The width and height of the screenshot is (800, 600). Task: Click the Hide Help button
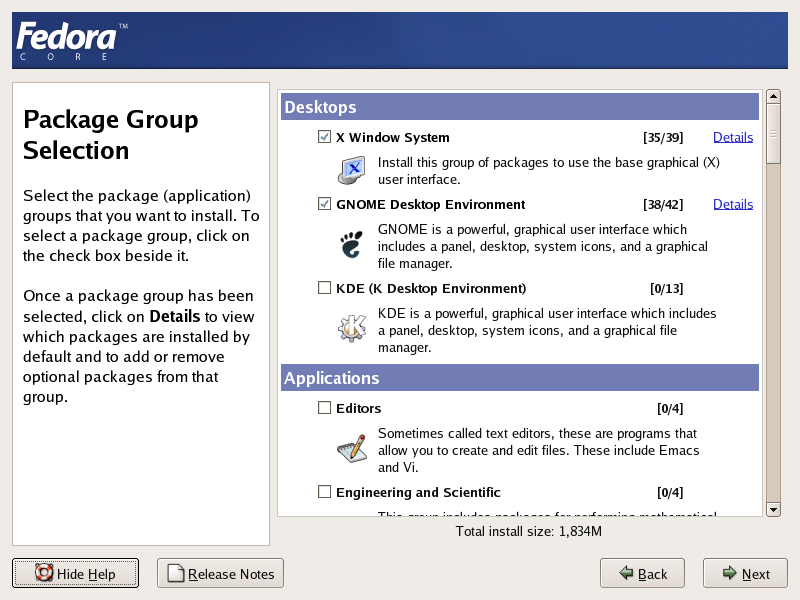pyautogui.click(x=76, y=573)
